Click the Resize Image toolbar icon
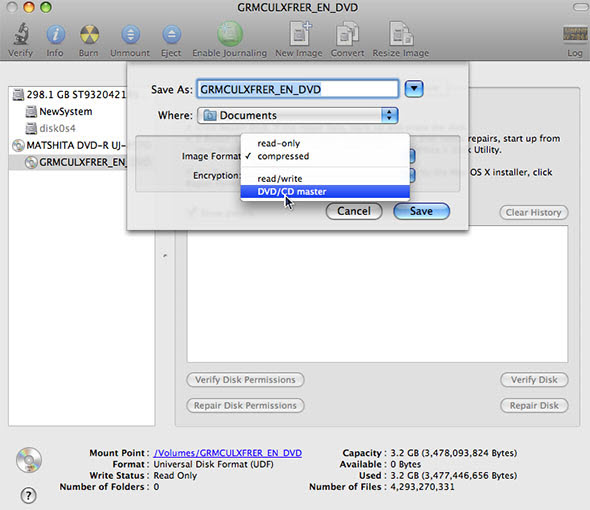This screenshot has height=510, width=590. (401, 34)
